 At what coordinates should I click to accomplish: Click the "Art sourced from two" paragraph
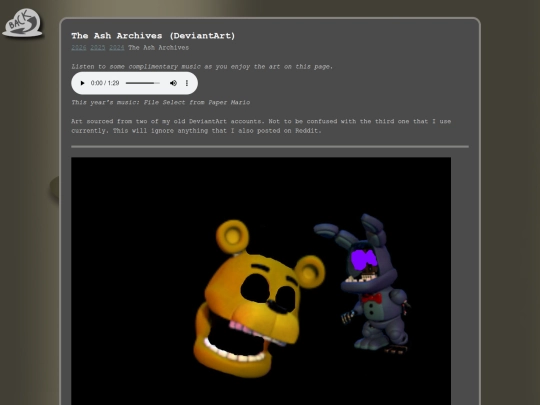(x=261, y=126)
